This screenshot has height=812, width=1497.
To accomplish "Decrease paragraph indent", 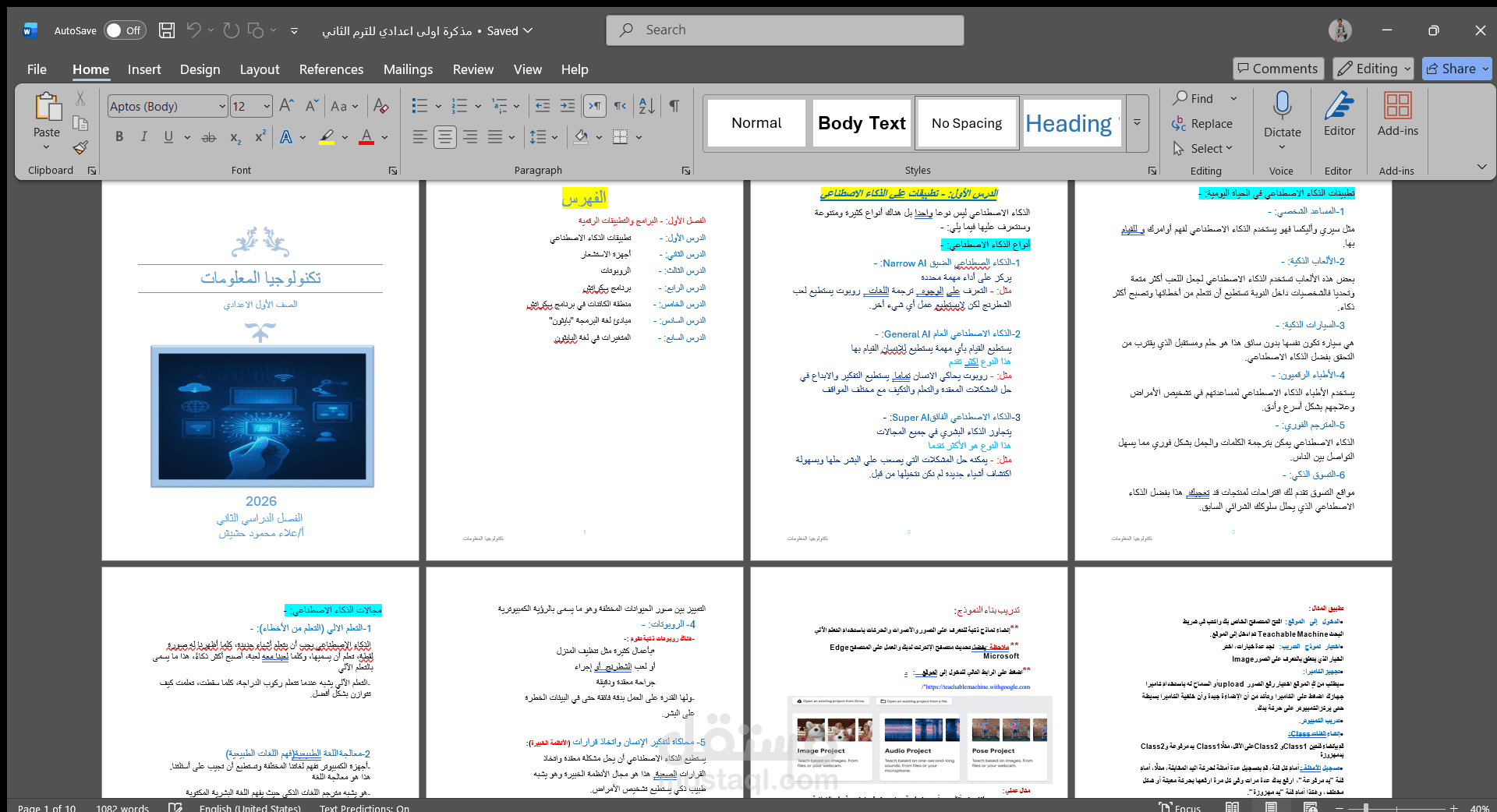I will 543,106.
